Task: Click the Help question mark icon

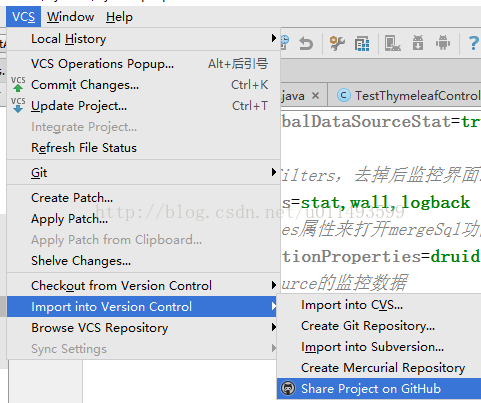Action: pos(474,43)
